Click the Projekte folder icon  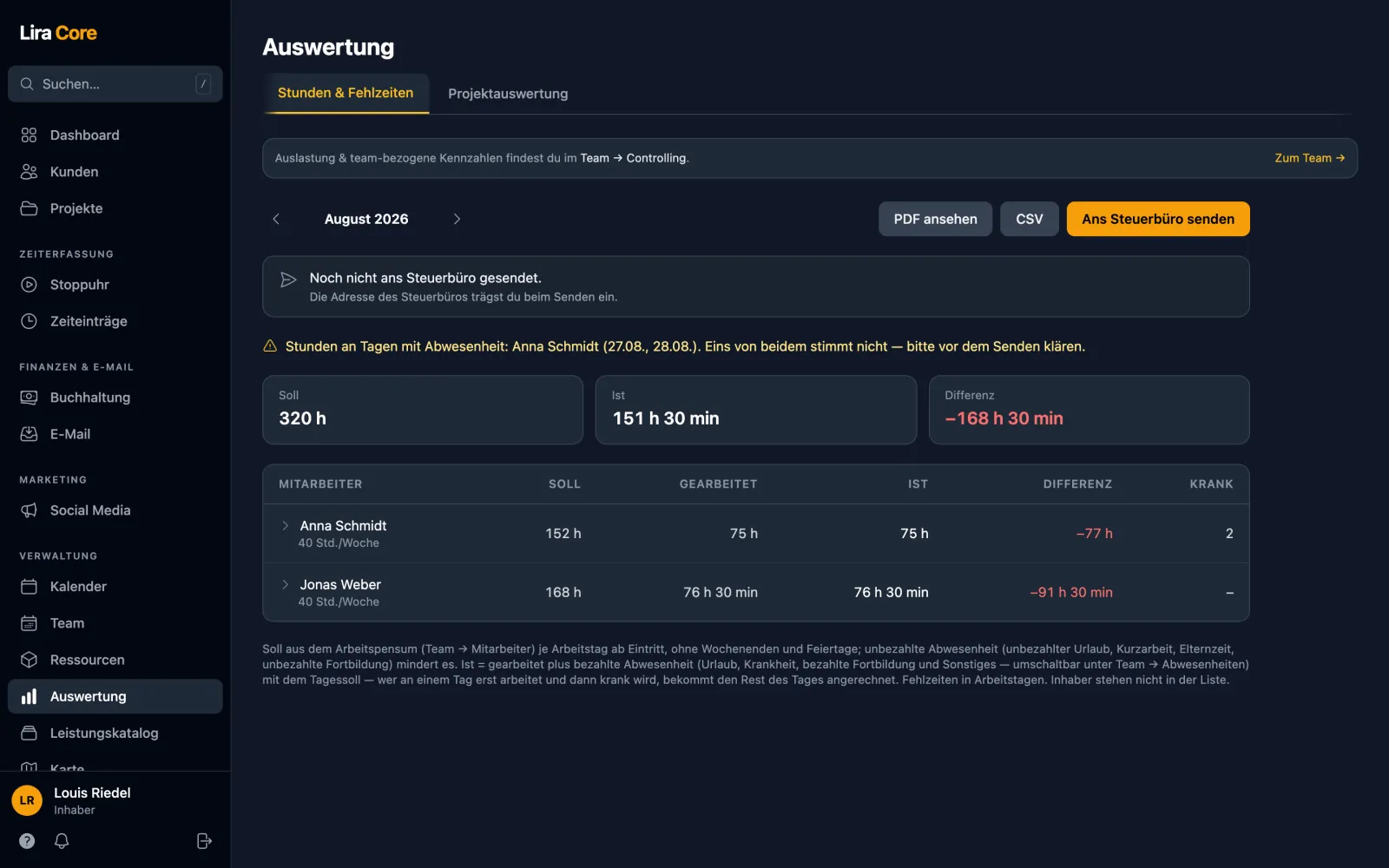(x=29, y=208)
